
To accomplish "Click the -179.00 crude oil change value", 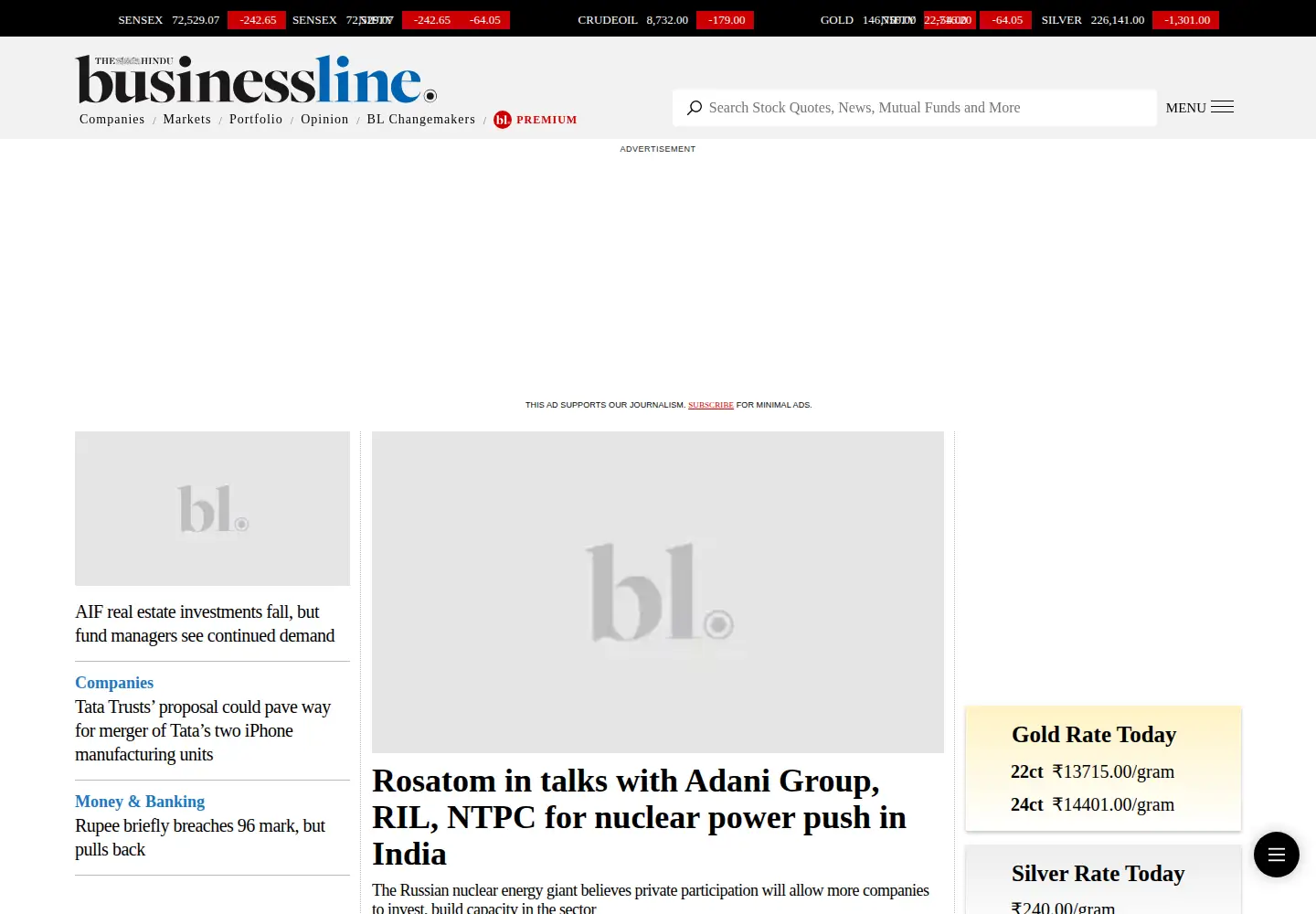I will (x=726, y=20).
